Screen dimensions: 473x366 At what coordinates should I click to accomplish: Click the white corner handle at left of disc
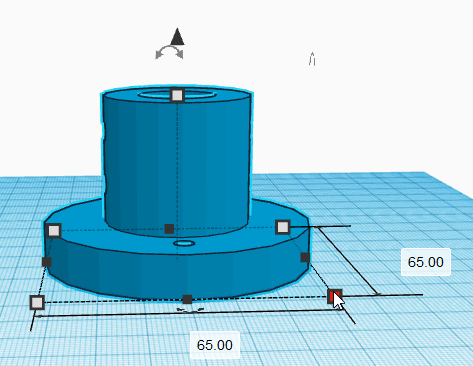[54, 230]
